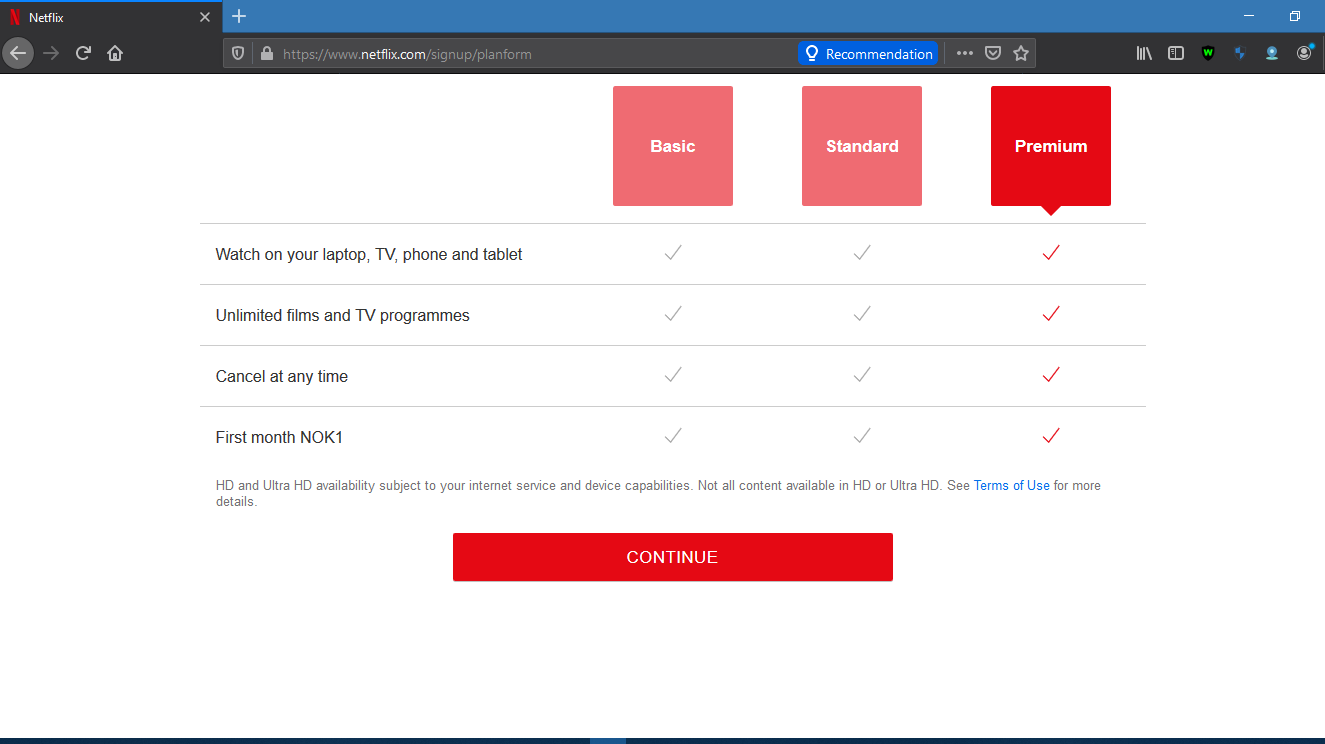This screenshot has height=744, width=1325.
Task: Open the blue shield extension icon
Action: (1240, 52)
